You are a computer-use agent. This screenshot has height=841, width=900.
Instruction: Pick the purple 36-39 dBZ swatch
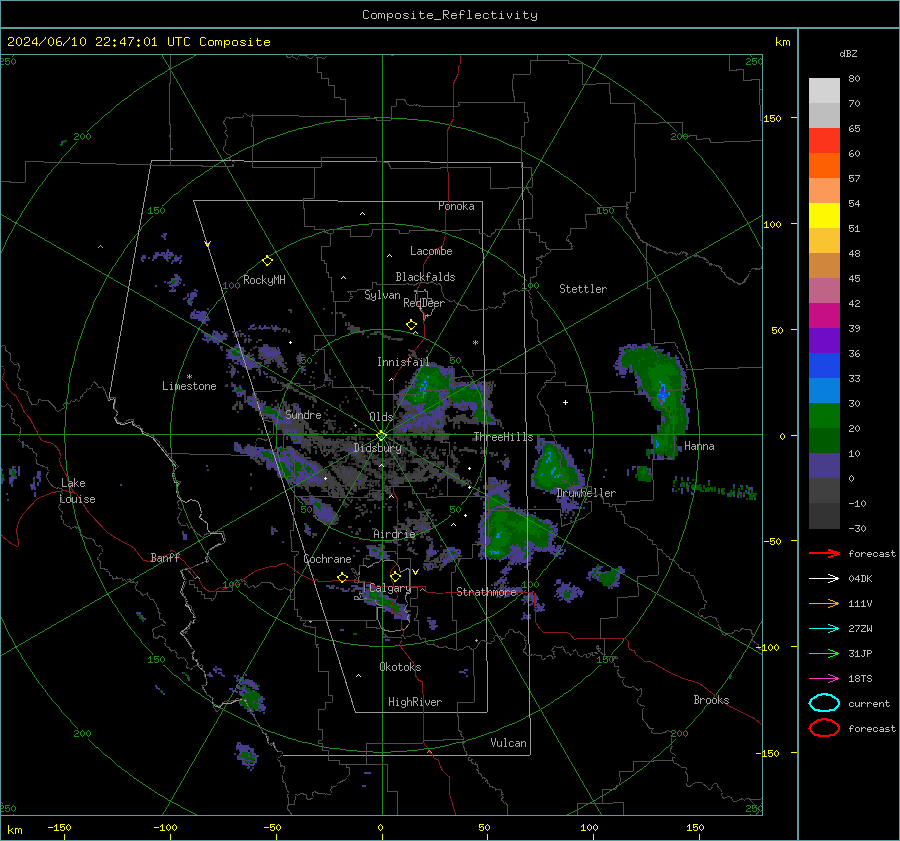824,341
